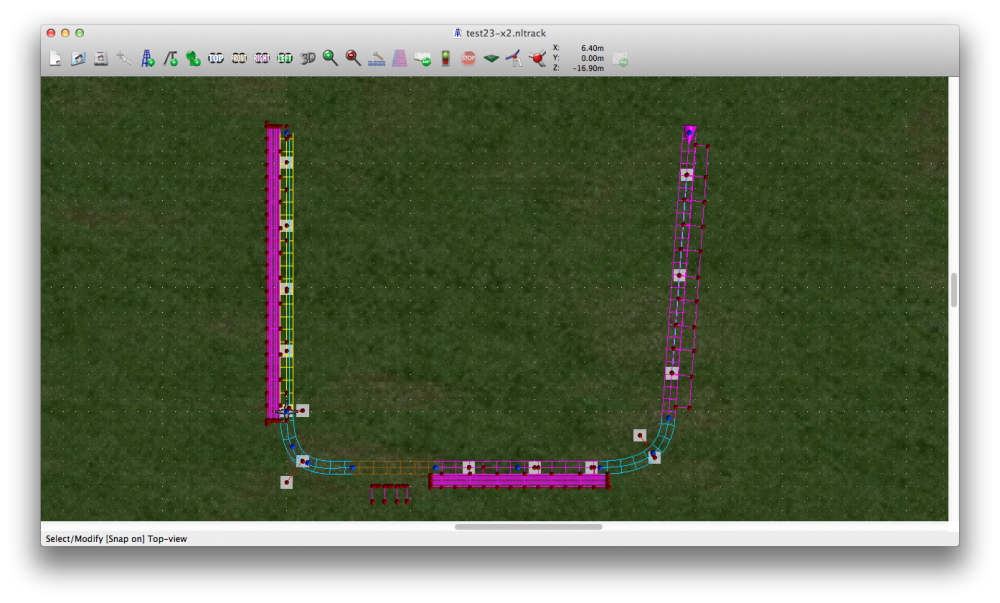Switch to LEFT view button
The height and width of the screenshot is (603, 1000).
(x=285, y=59)
